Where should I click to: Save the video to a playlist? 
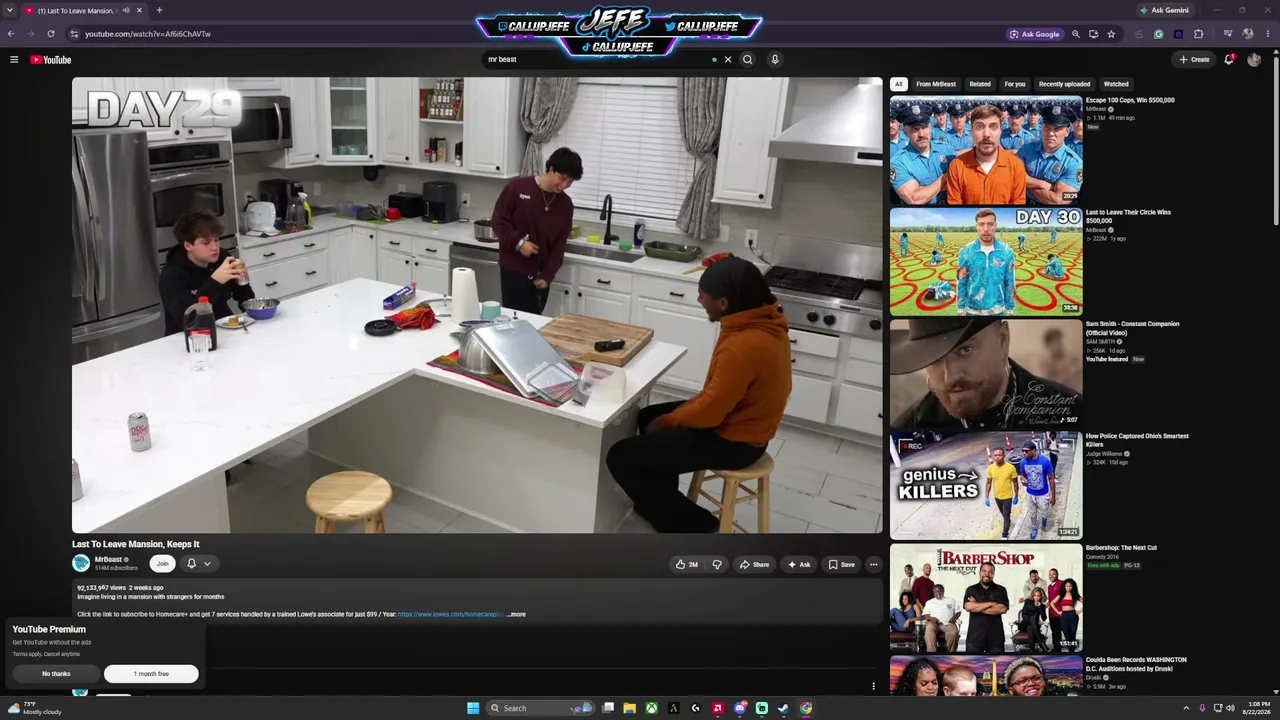coord(841,565)
